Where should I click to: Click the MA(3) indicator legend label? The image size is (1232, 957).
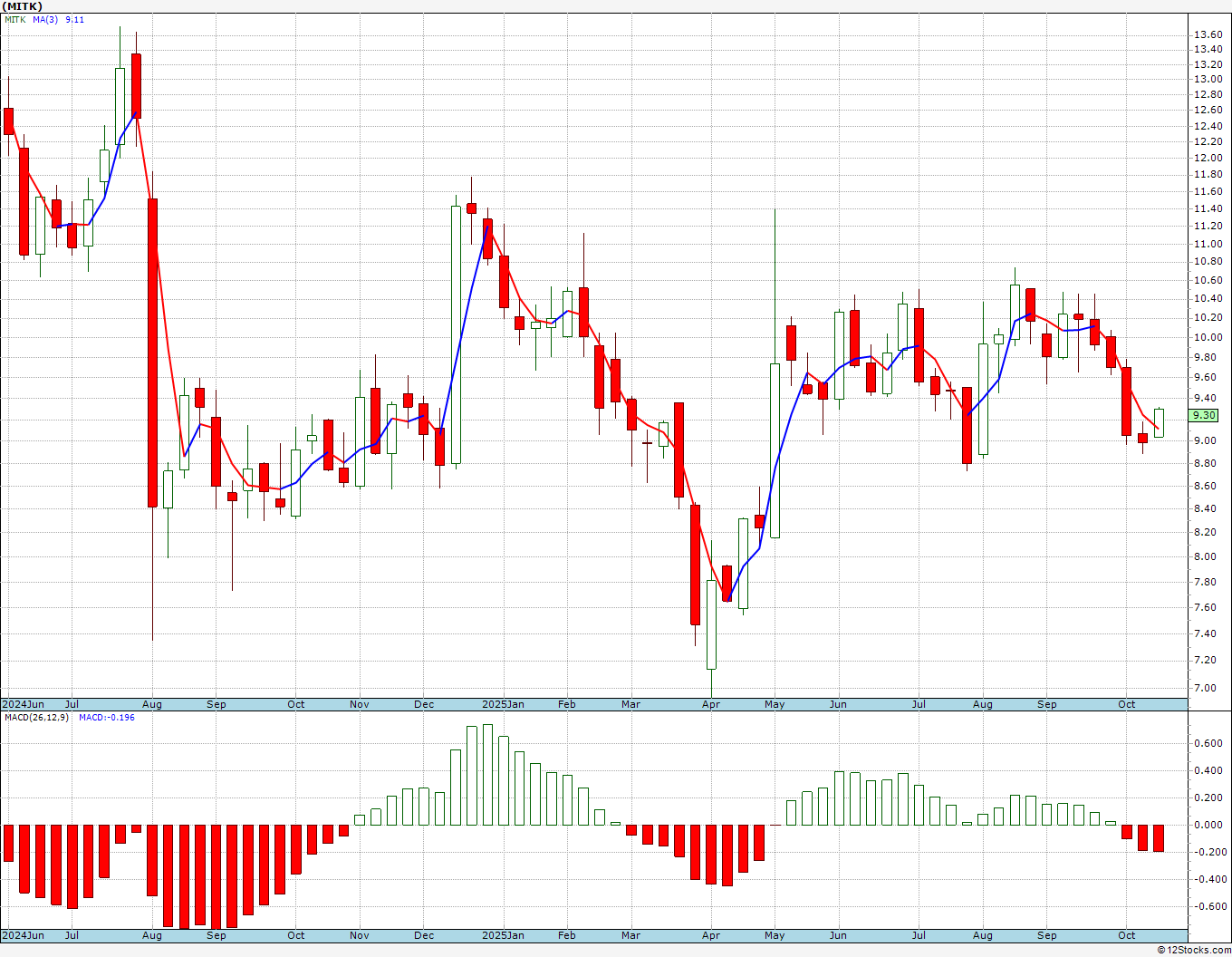45,19
